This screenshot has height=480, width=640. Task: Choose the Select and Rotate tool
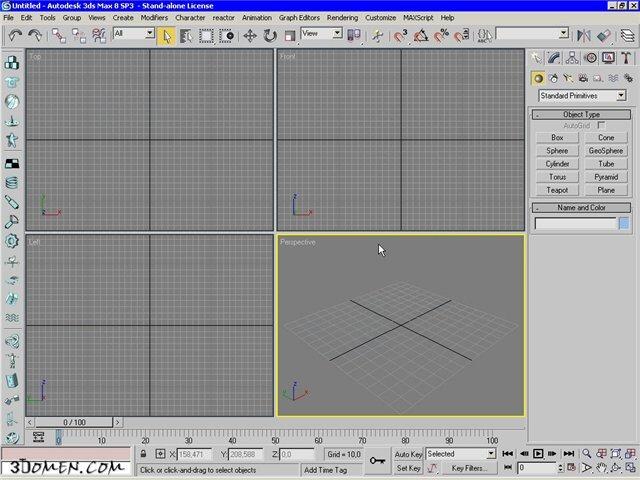[270, 35]
